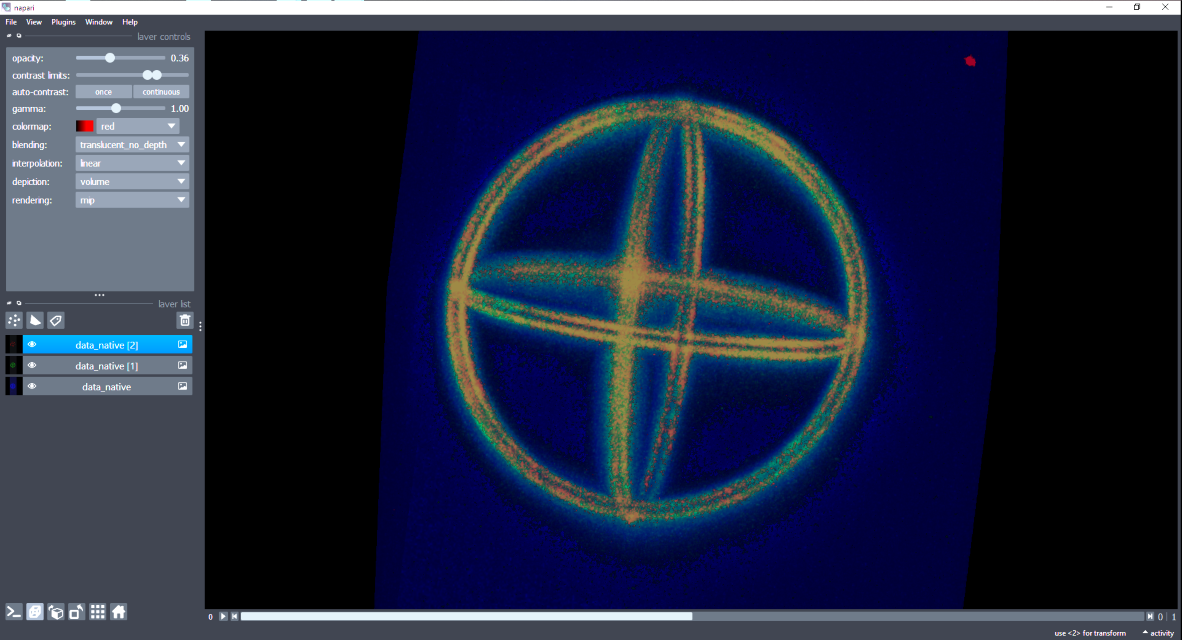Select the roll dimensions cube icon
The image size is (1182, 640).
[x=56, y=611]
